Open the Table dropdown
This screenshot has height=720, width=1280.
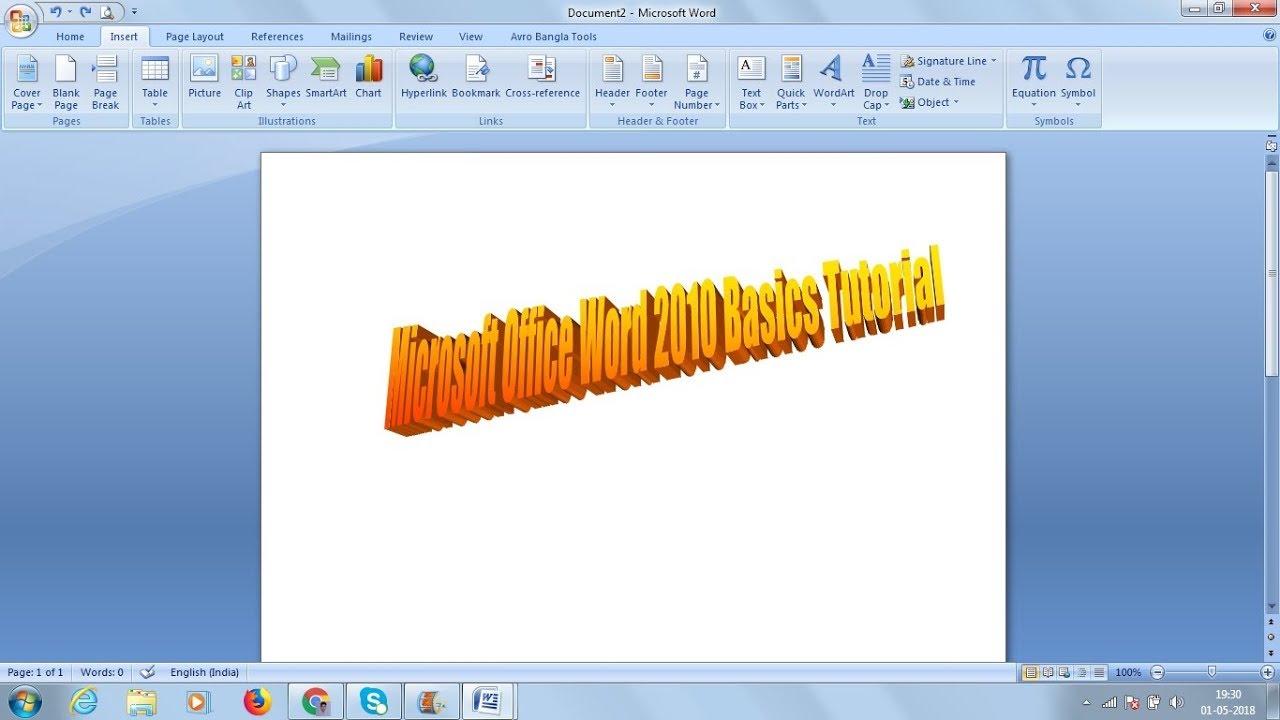tap(155, 82)
